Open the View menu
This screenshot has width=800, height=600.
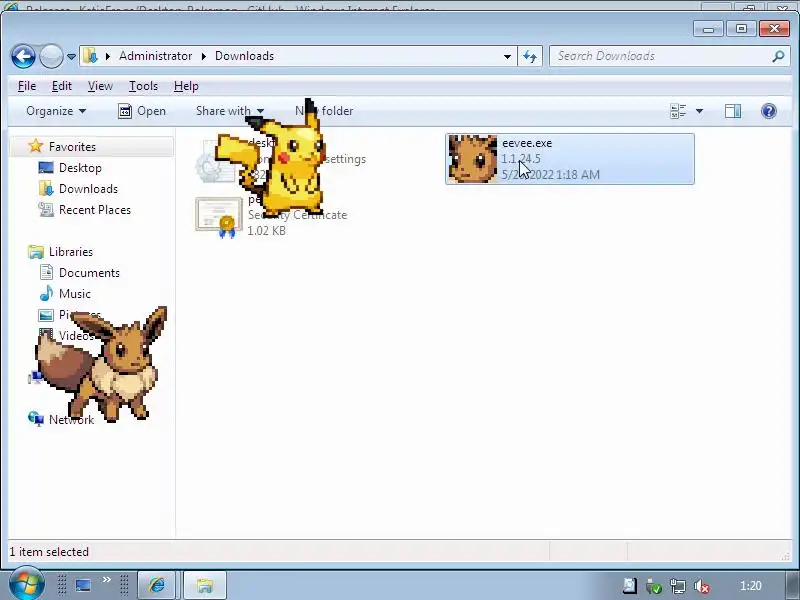(100, 86)
